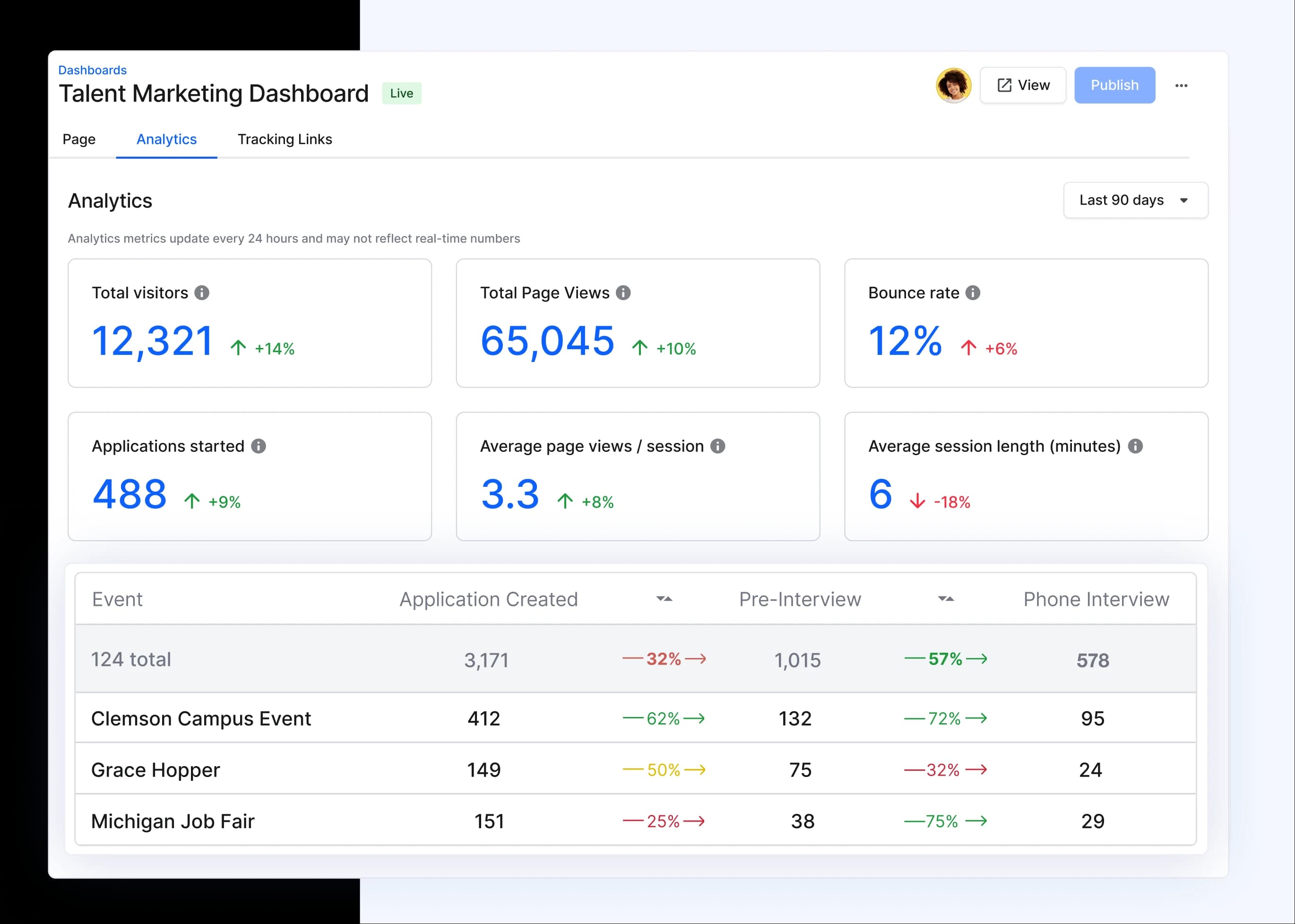Screen dimensions: 1295x924
Task: Navigate back via the Dashboards breadcrumb link
Action: (92, 69)
